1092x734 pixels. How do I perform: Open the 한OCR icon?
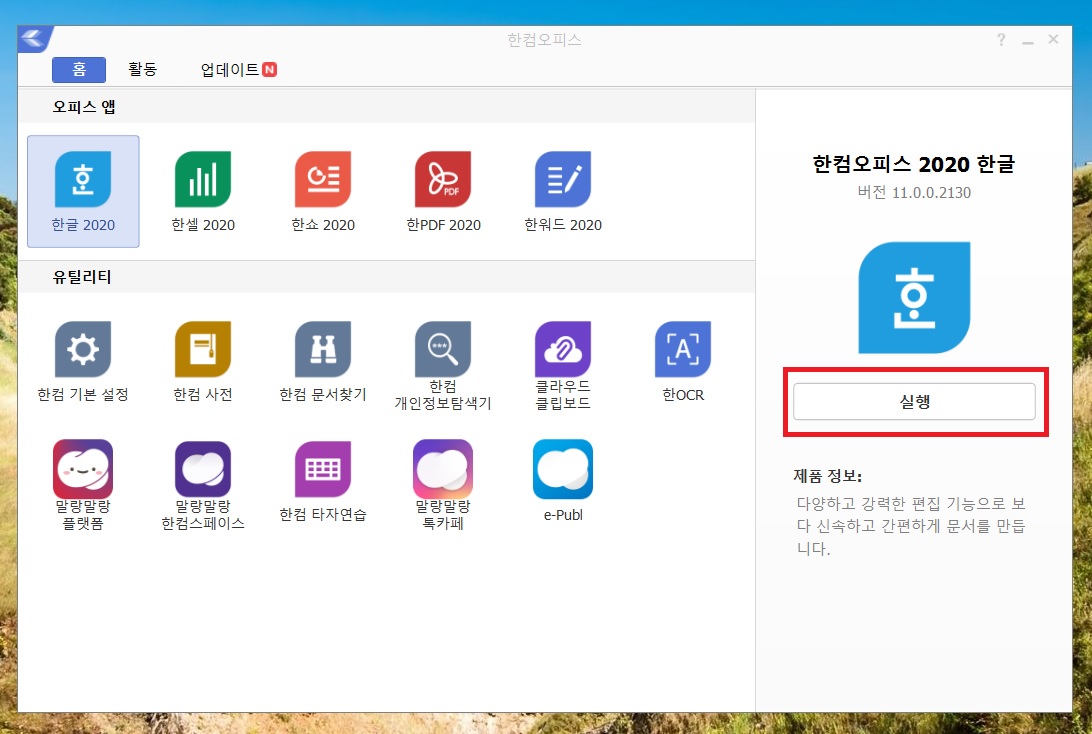pyautogui.click(x=683, y=349)
